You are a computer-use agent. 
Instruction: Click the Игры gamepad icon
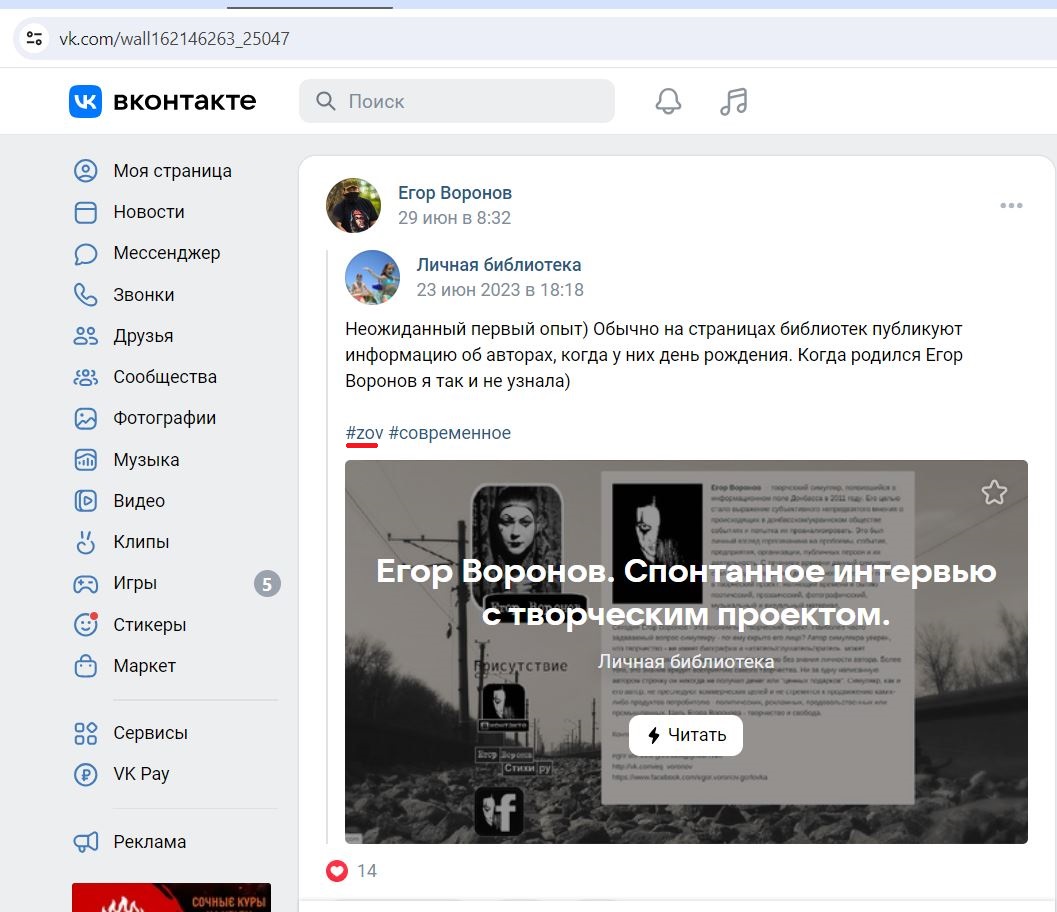[86, 584]
